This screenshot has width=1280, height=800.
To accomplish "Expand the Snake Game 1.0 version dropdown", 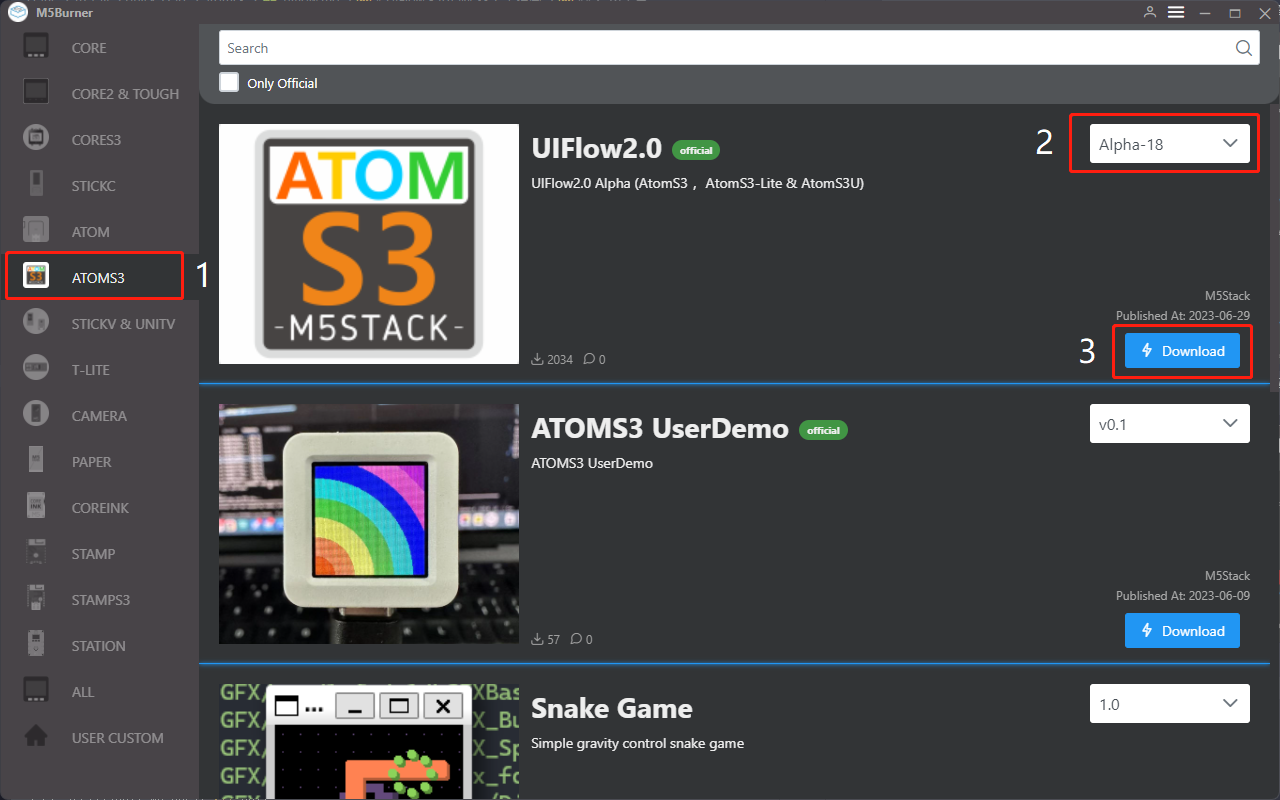I will [x=1169, y=704].
